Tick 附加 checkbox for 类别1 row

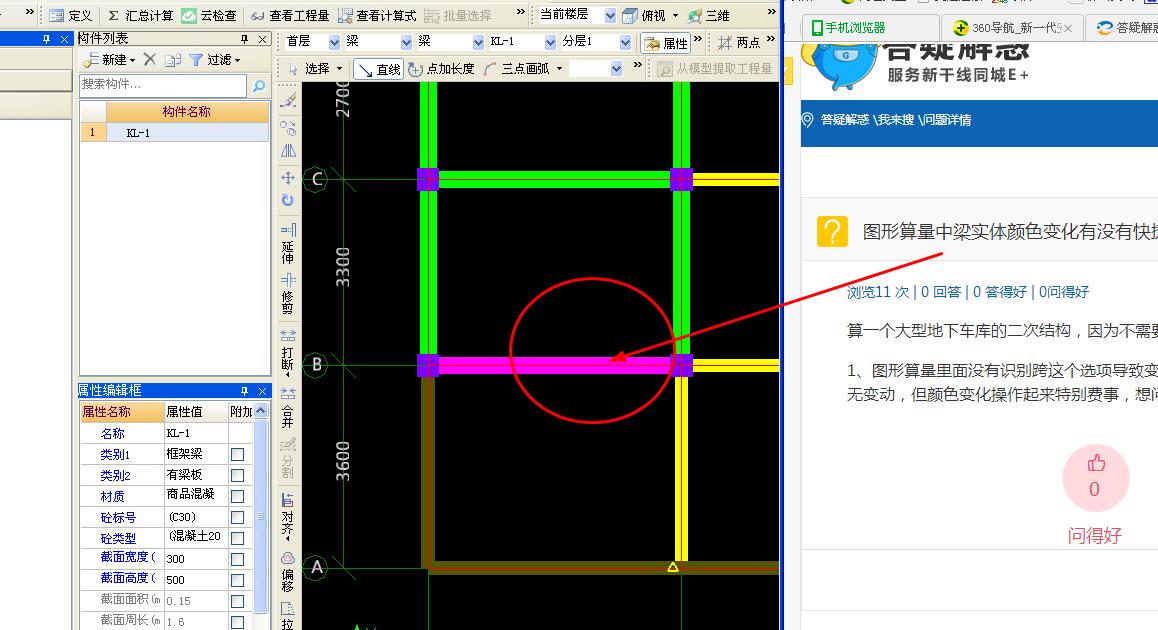pos(238,455)
